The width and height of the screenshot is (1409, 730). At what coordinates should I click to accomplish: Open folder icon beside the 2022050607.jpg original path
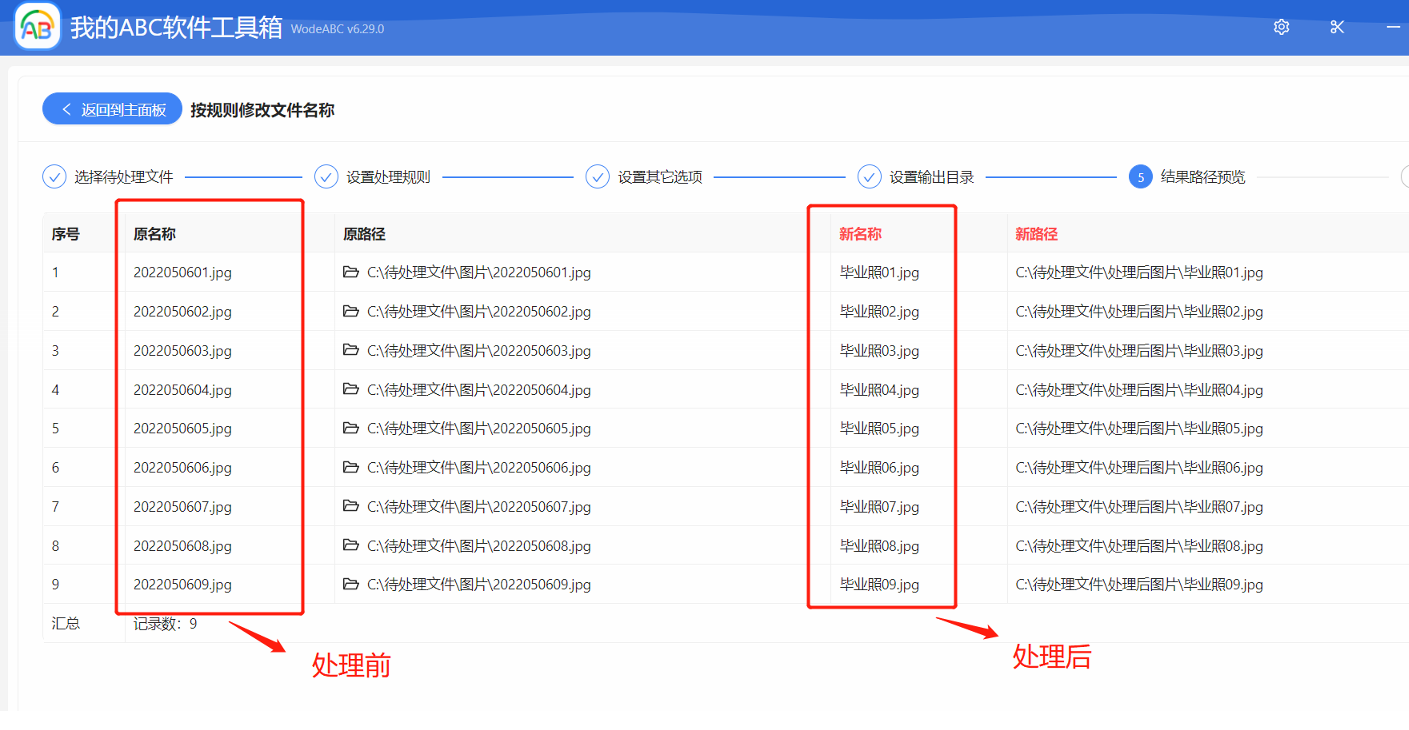[x=350, y=506]
